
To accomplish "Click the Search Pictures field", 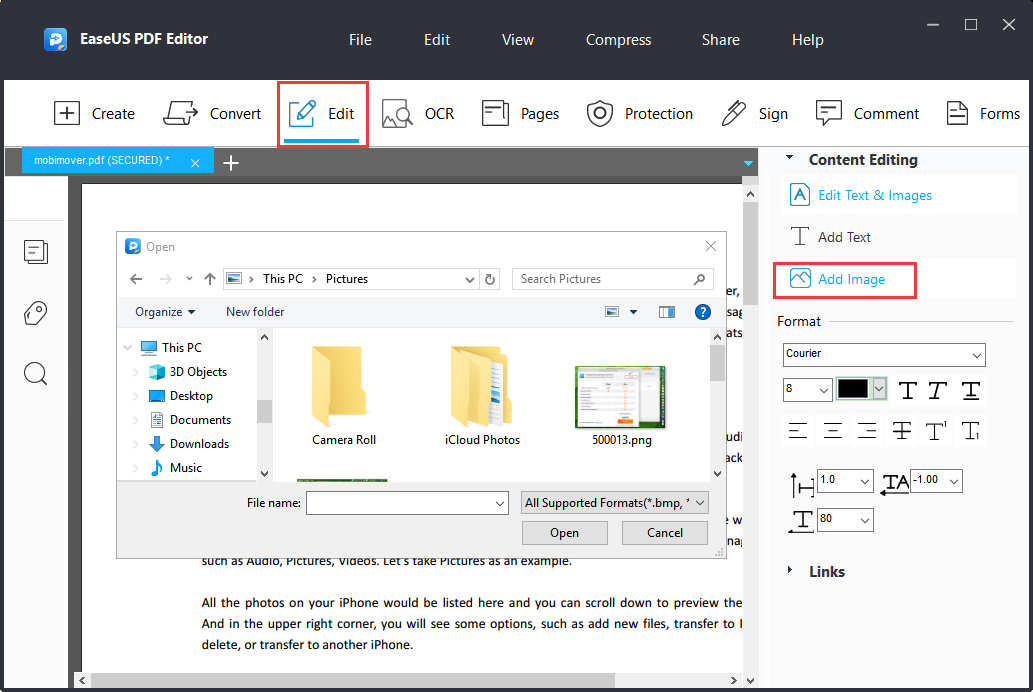I will pos(613,279).
